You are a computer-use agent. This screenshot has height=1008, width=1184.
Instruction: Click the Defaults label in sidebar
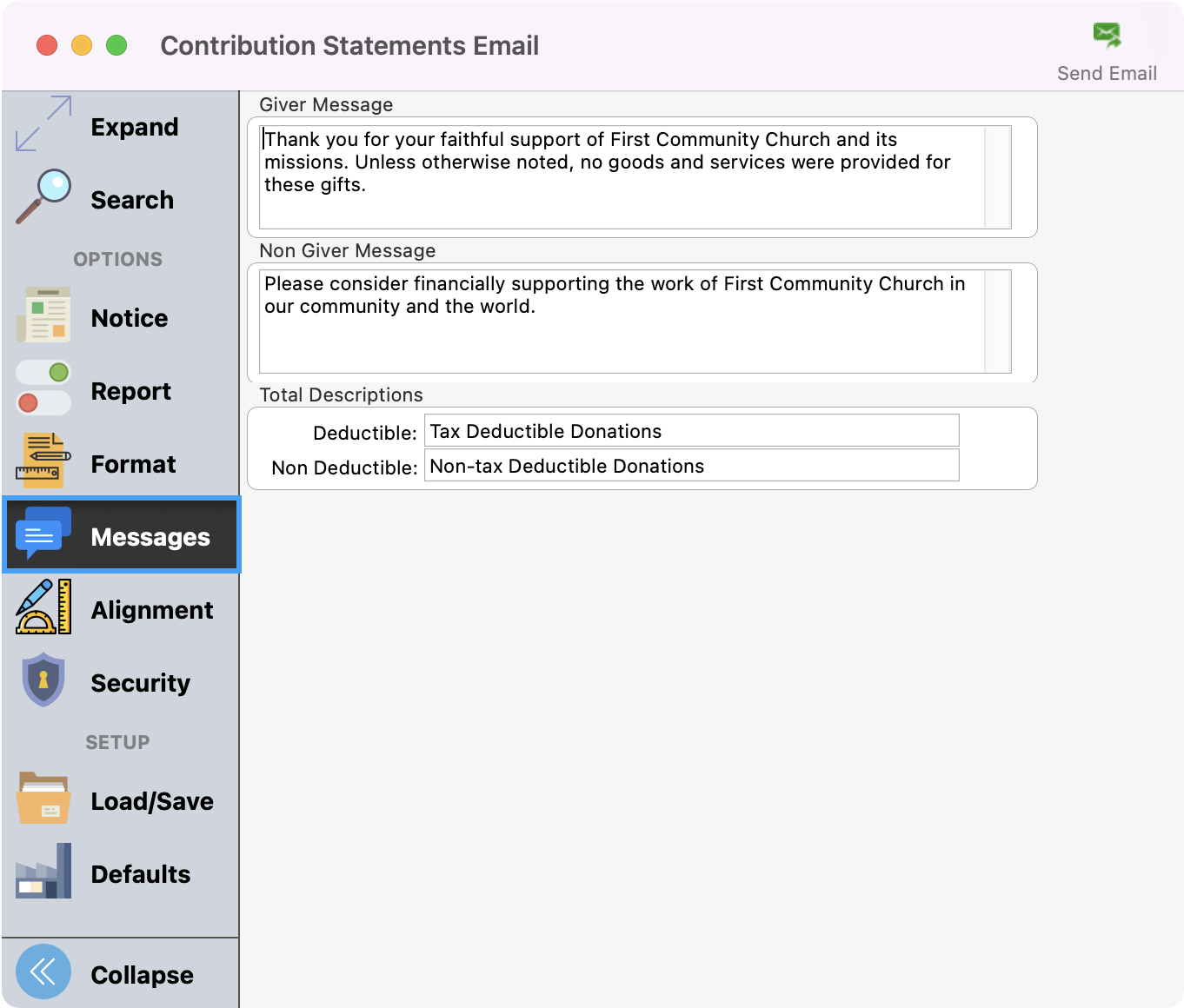pyautogui.click(x=141, y=874)
